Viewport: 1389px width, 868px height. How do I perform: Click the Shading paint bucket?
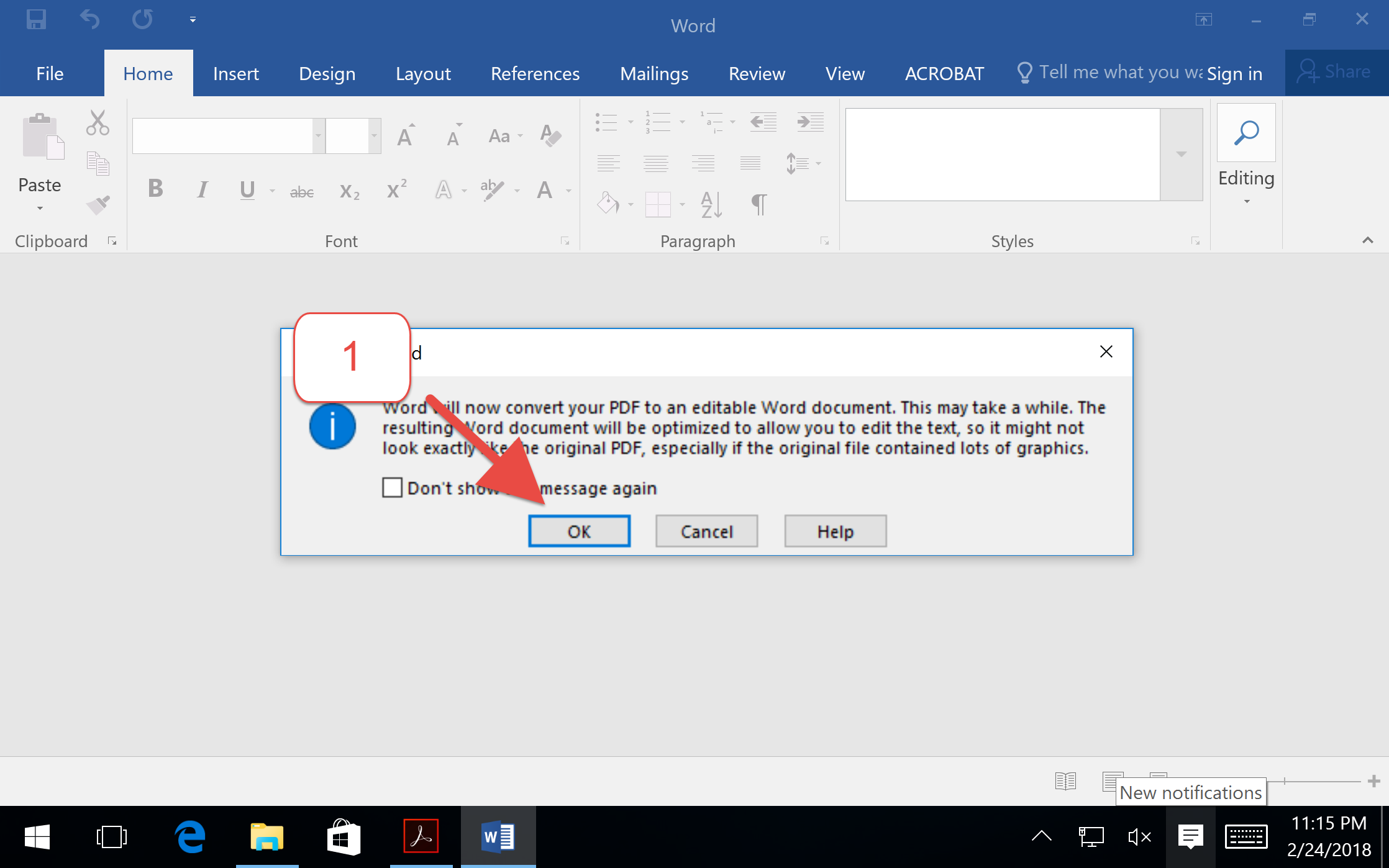[608, 204]
